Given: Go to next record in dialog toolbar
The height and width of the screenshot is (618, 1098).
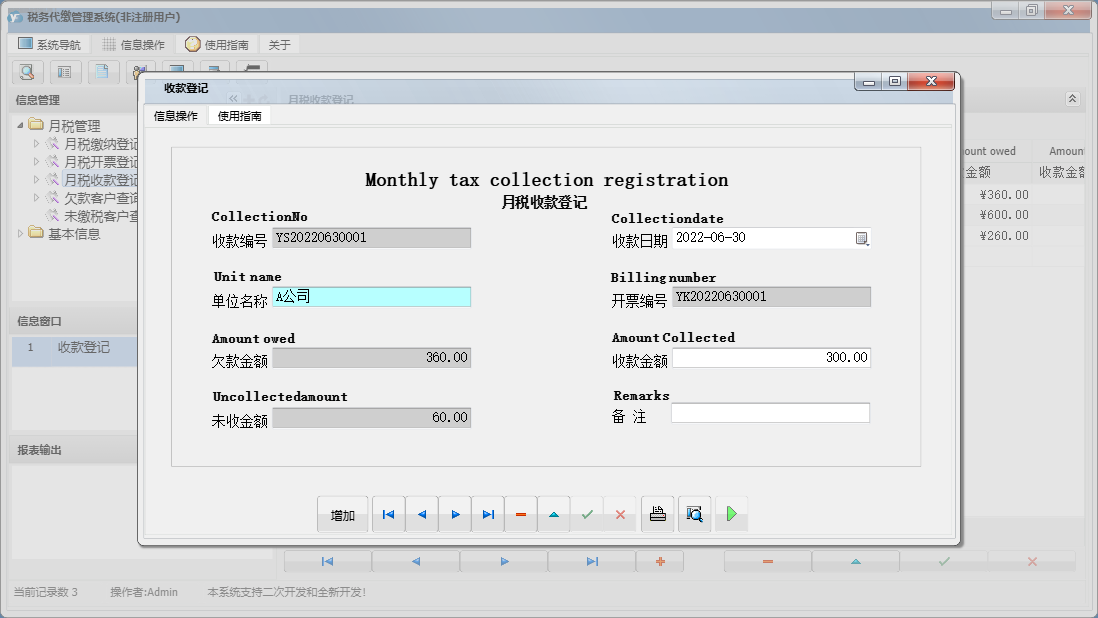Looking at the screenshot, I should tap(455, 515).
